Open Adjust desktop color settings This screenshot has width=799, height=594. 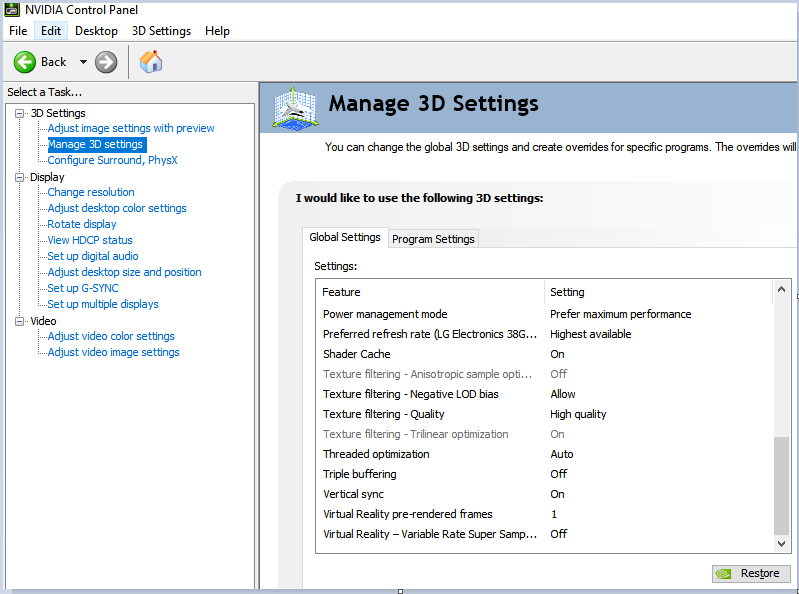pyautogui.click(x=117, y=208)
